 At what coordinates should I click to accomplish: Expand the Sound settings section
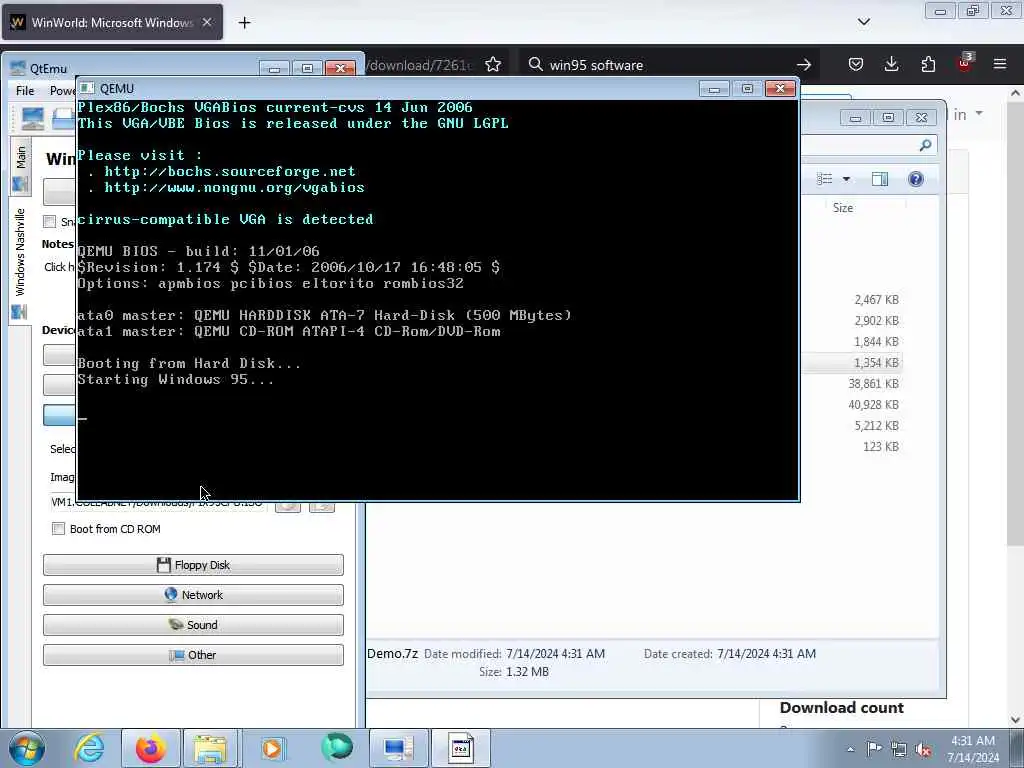(x=193, y=625)
